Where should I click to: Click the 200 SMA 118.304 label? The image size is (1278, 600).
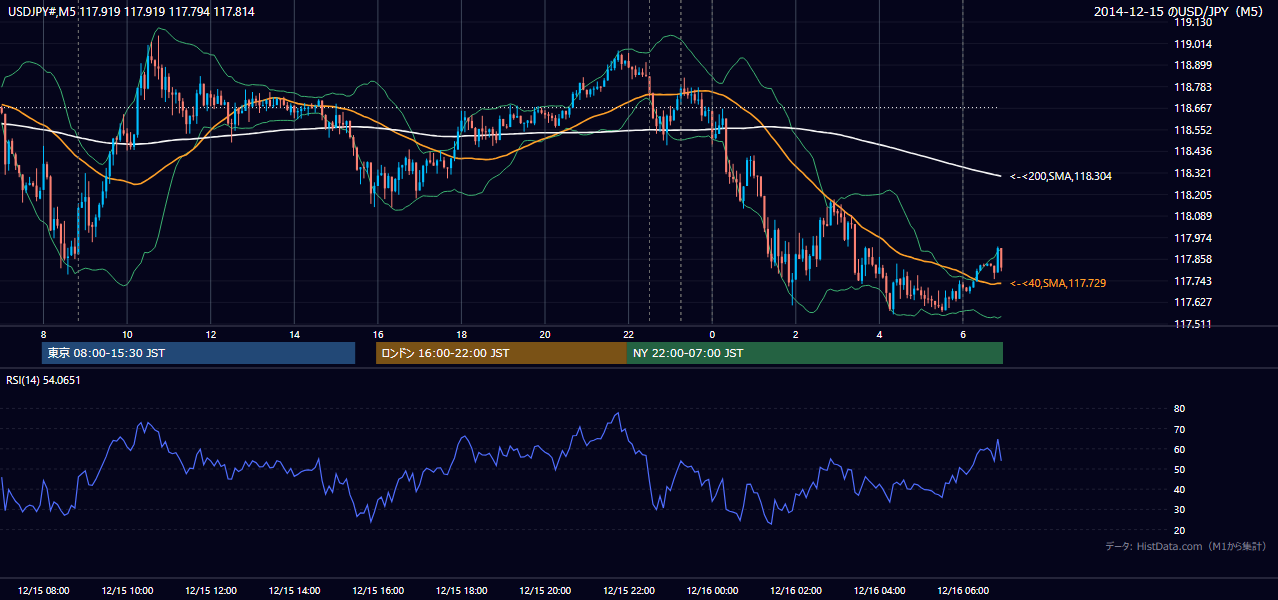(x=1061, y=176)
